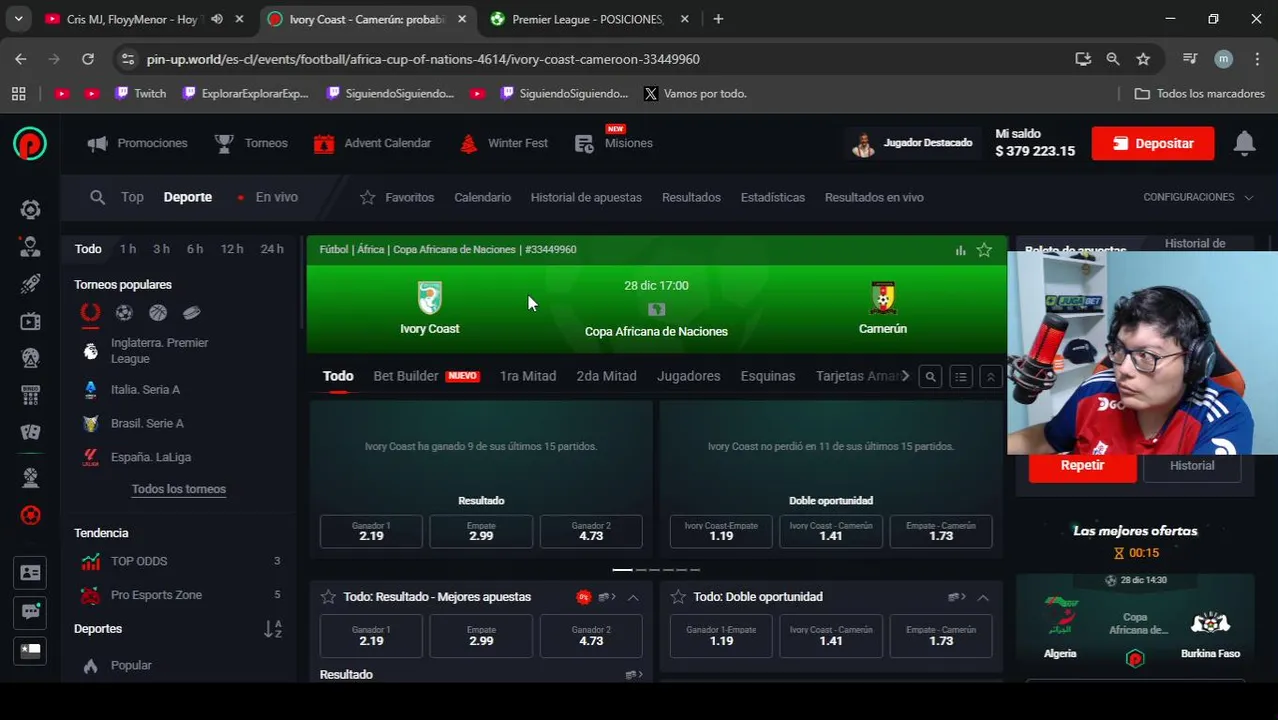Image resolution: width=1278 pixels, height=720 pixels.
Task: Click the red Depositar button
Action: coord(1153,143)
